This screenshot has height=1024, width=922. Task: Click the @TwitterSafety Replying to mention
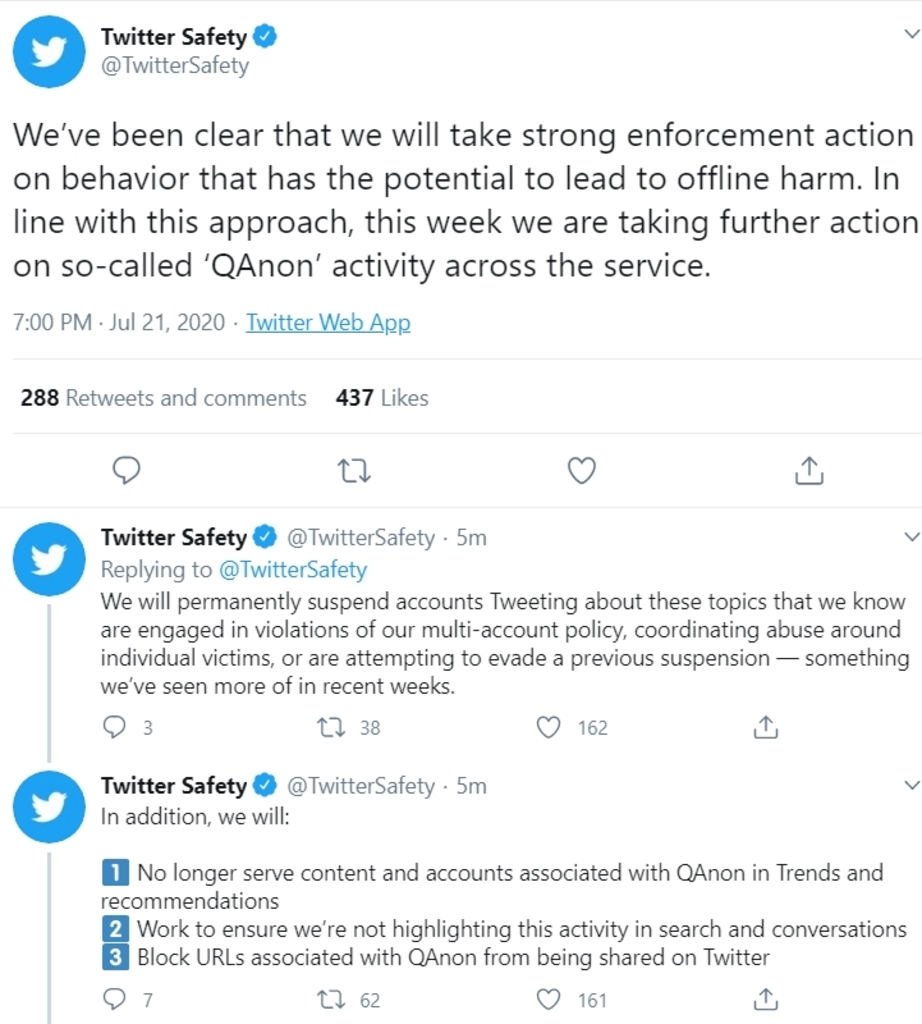292,570
